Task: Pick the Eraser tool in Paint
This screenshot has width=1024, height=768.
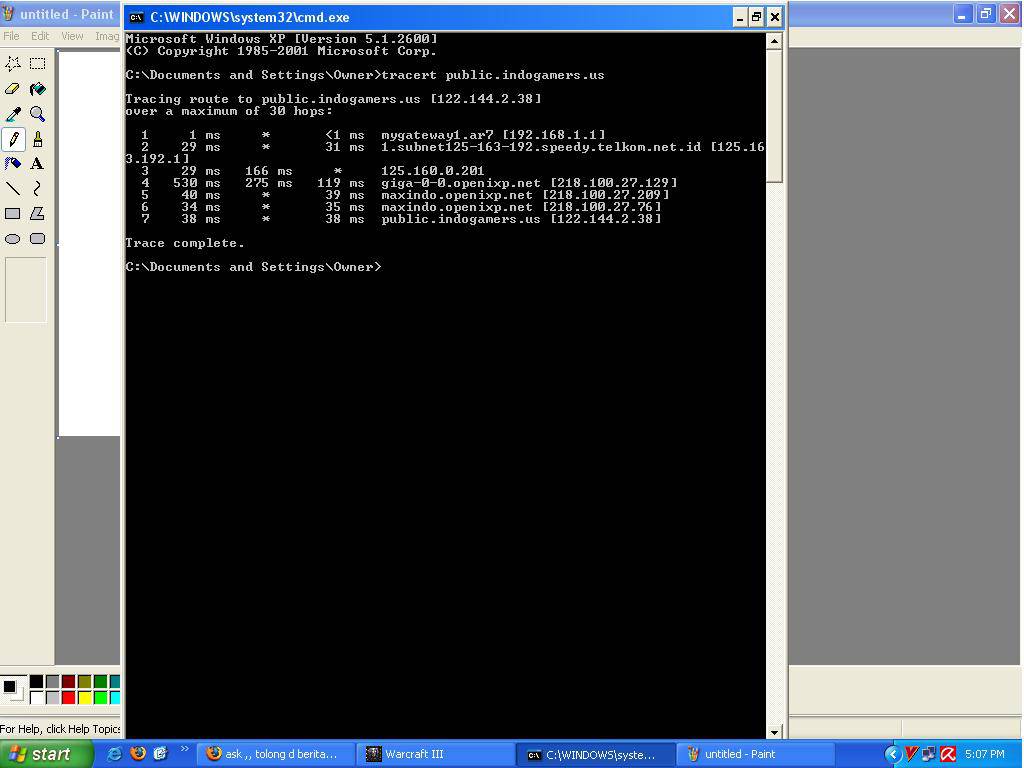Action: pyautogui.click(x=12, y=89)
